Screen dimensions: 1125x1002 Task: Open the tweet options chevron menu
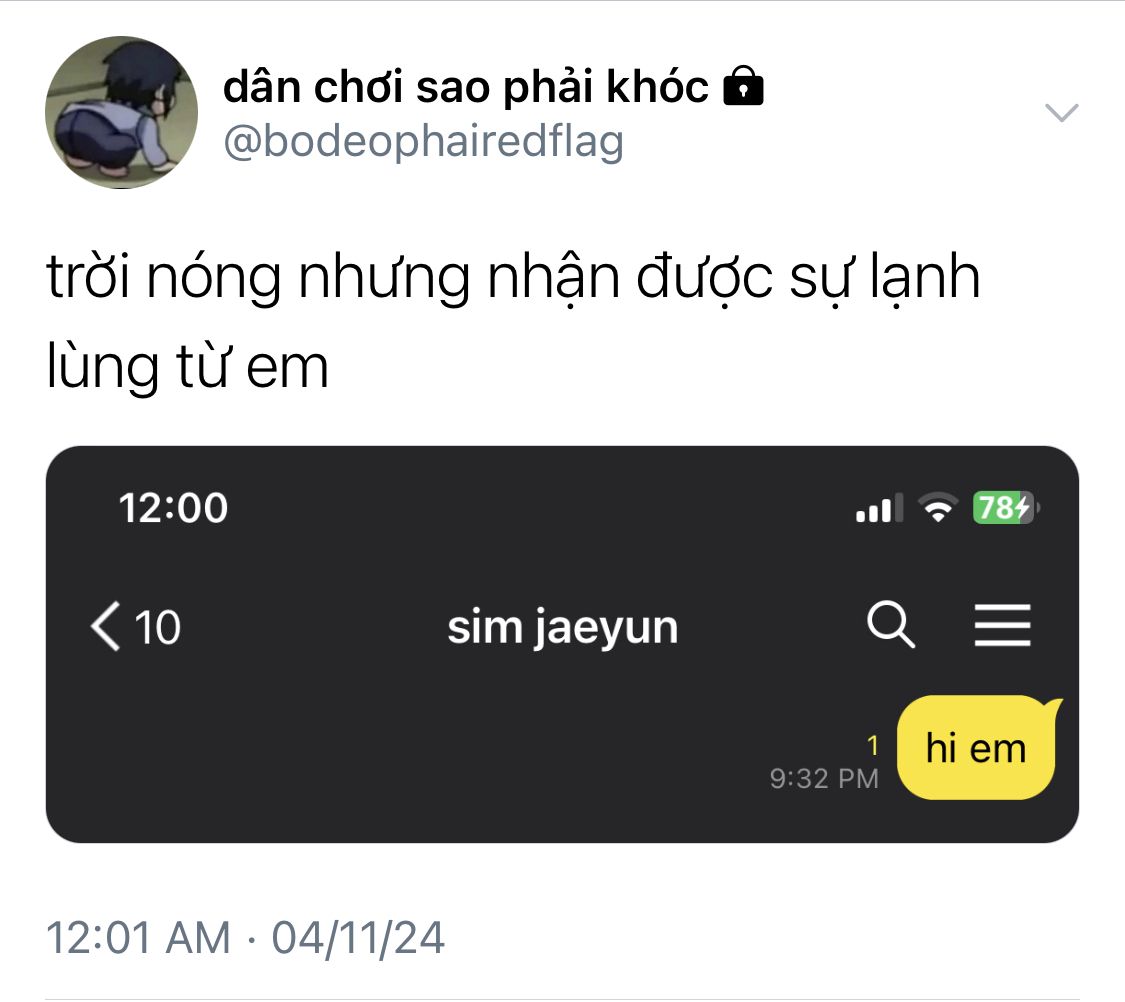1061,113
